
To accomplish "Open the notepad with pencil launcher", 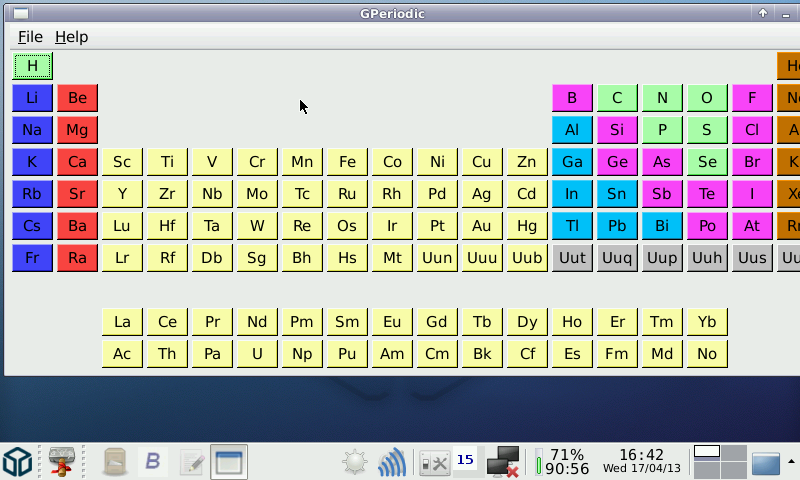I will [192, 463].
